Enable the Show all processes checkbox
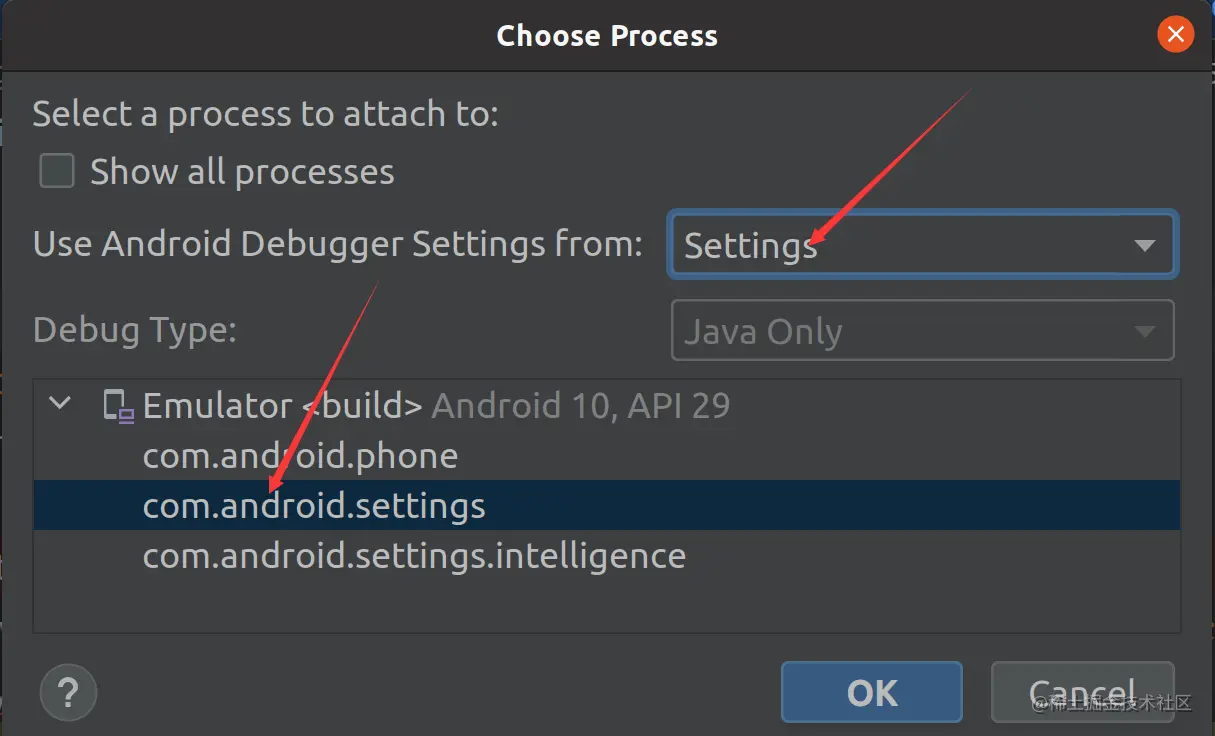Viewport: 1215px width, 736px height. click(57, 171)
